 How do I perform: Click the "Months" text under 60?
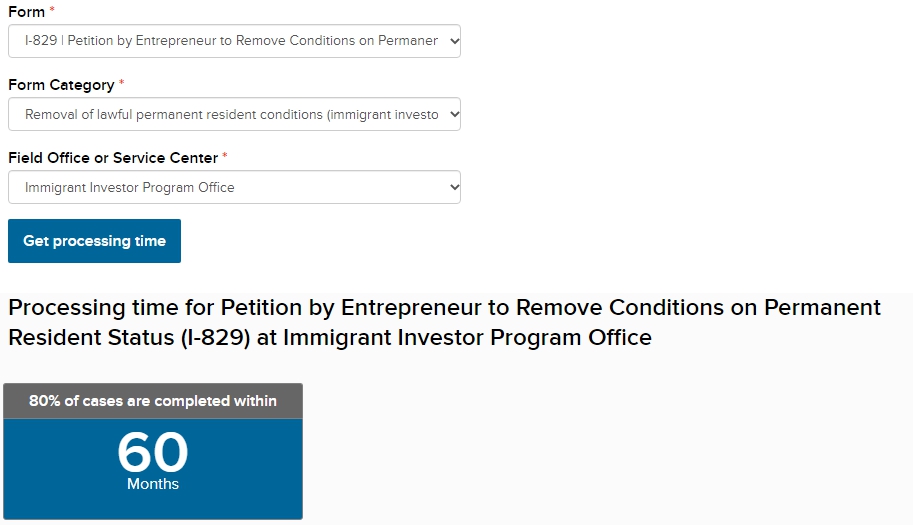[153, 484]
